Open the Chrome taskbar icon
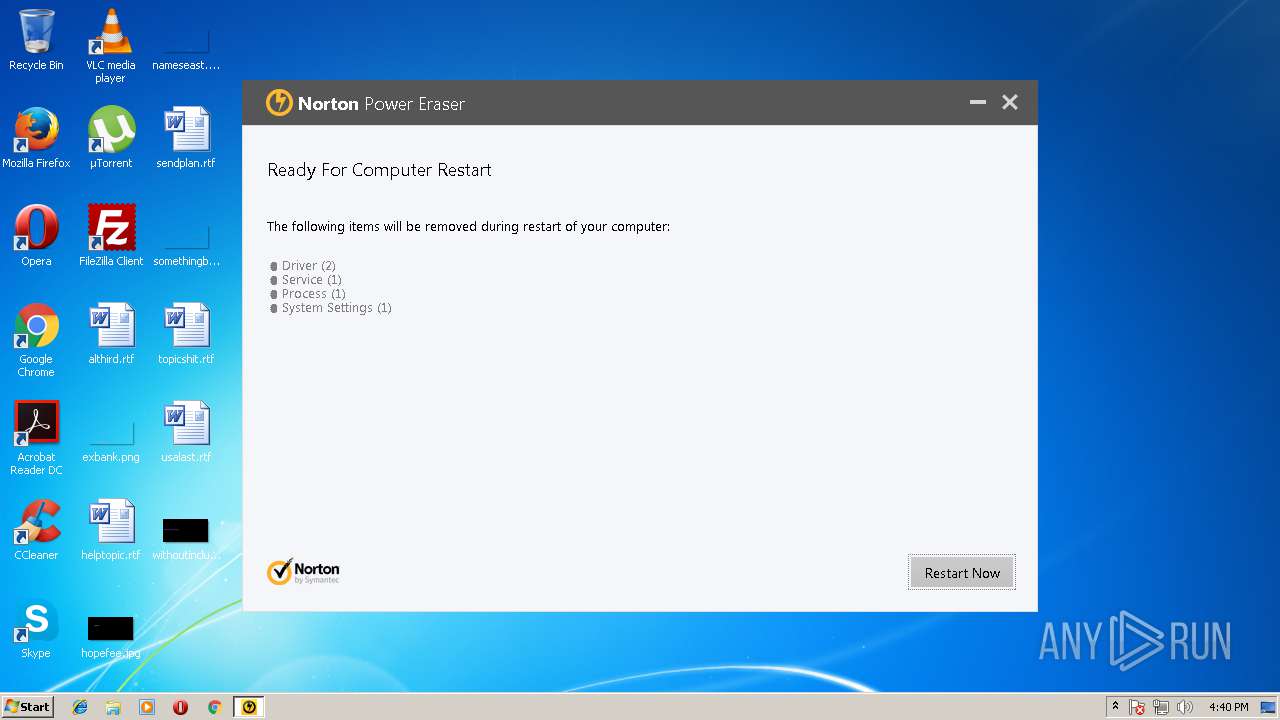1280x720 pixels. [x=214, y=707]
